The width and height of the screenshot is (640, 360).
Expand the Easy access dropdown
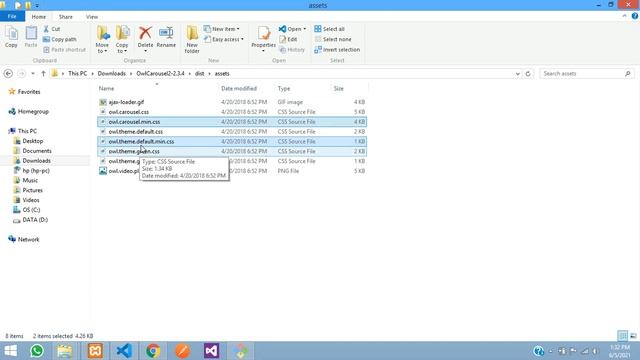242,39
